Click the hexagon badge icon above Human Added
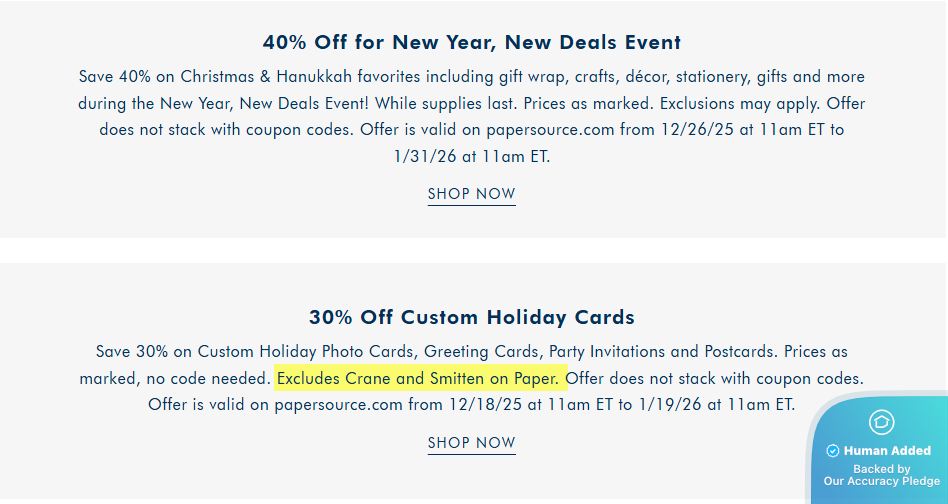This screenshot has height=504, width=948. tap(881, 422)
